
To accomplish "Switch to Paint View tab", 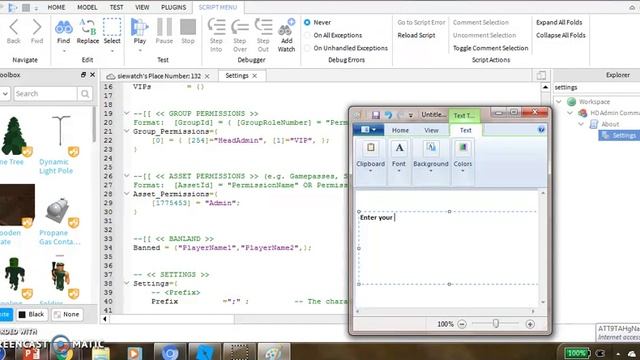I will 431,130.
